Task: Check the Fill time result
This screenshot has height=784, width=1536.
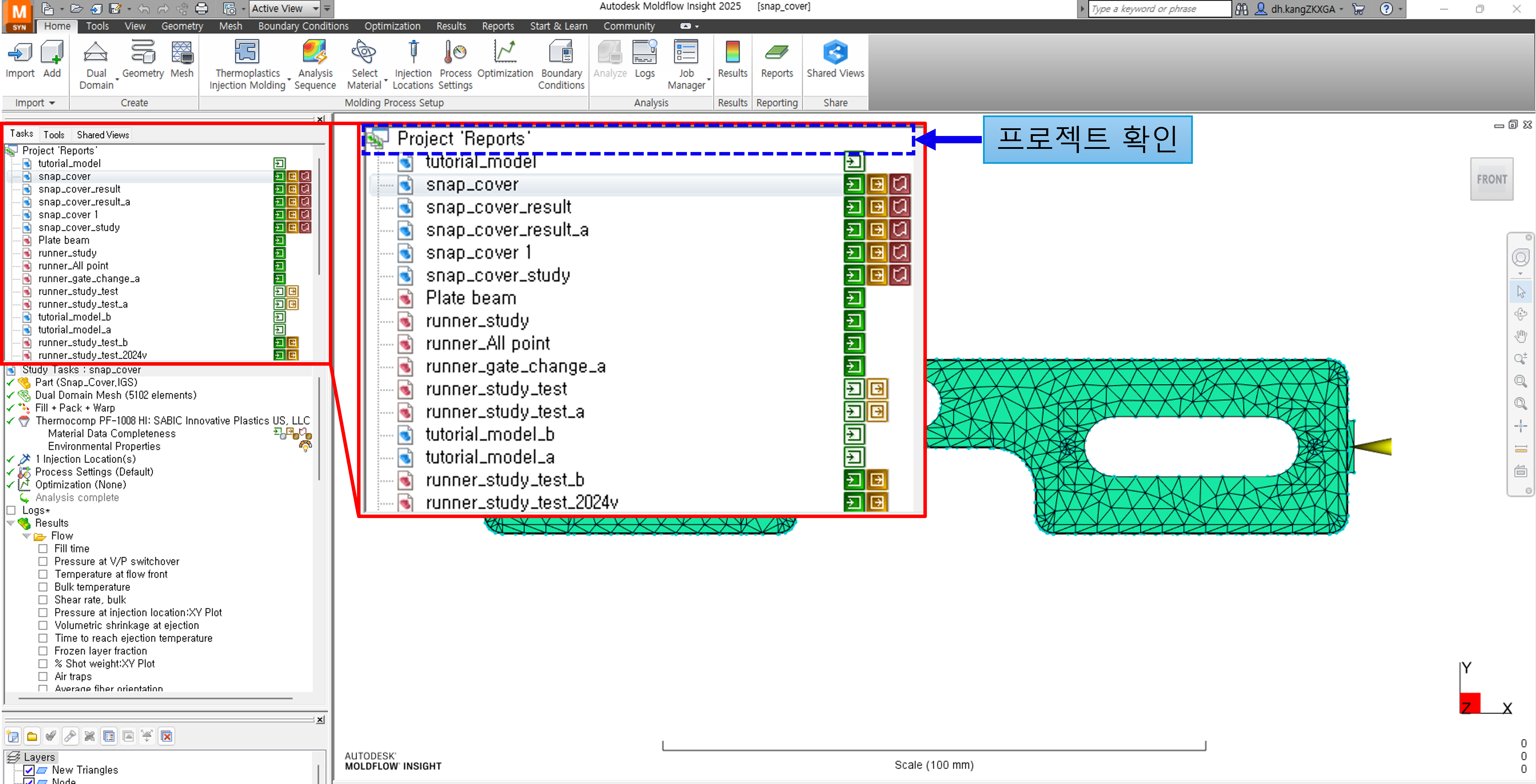Action: click(x=43, y=548)
